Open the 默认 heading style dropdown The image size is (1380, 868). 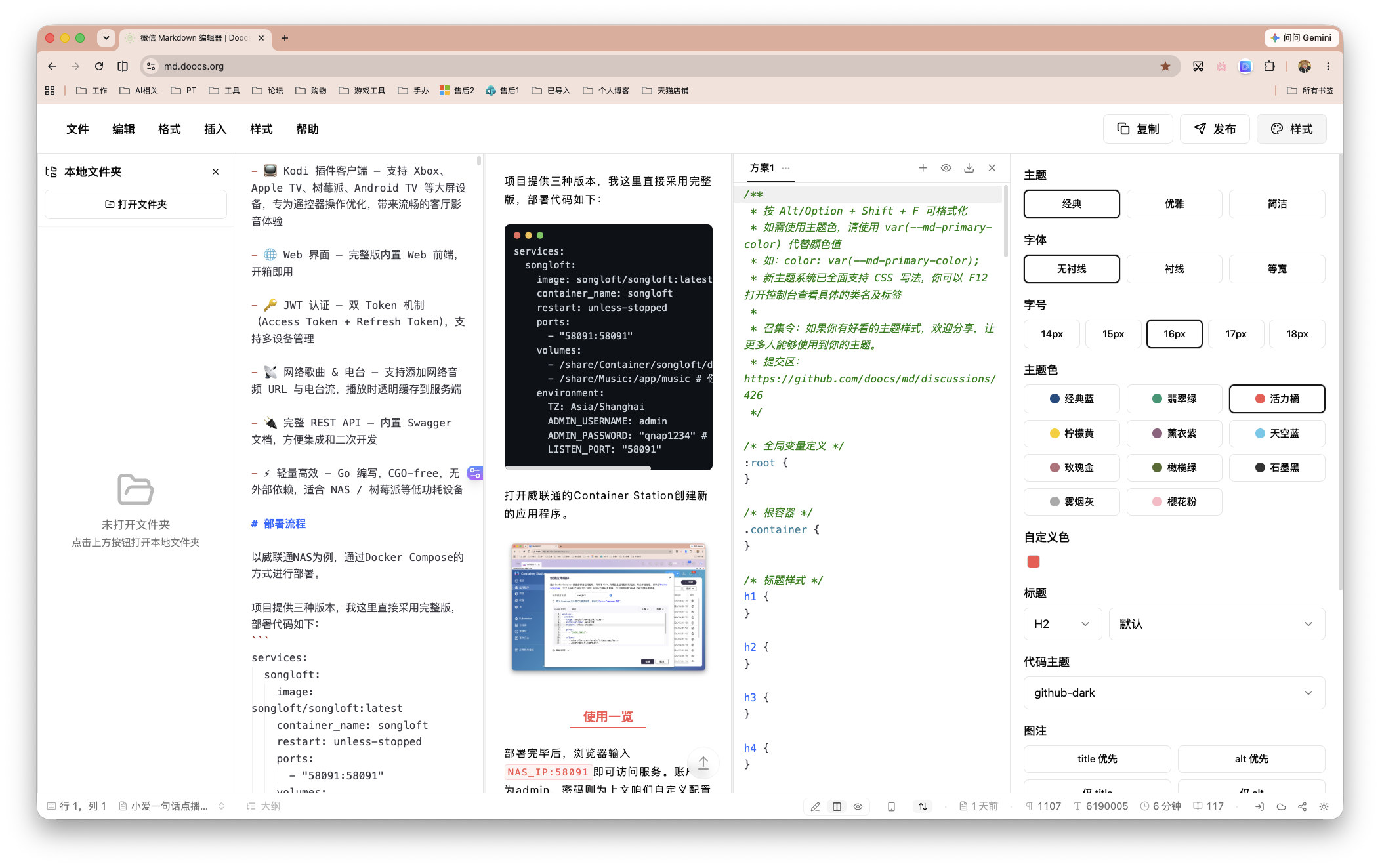[1217, 624]
